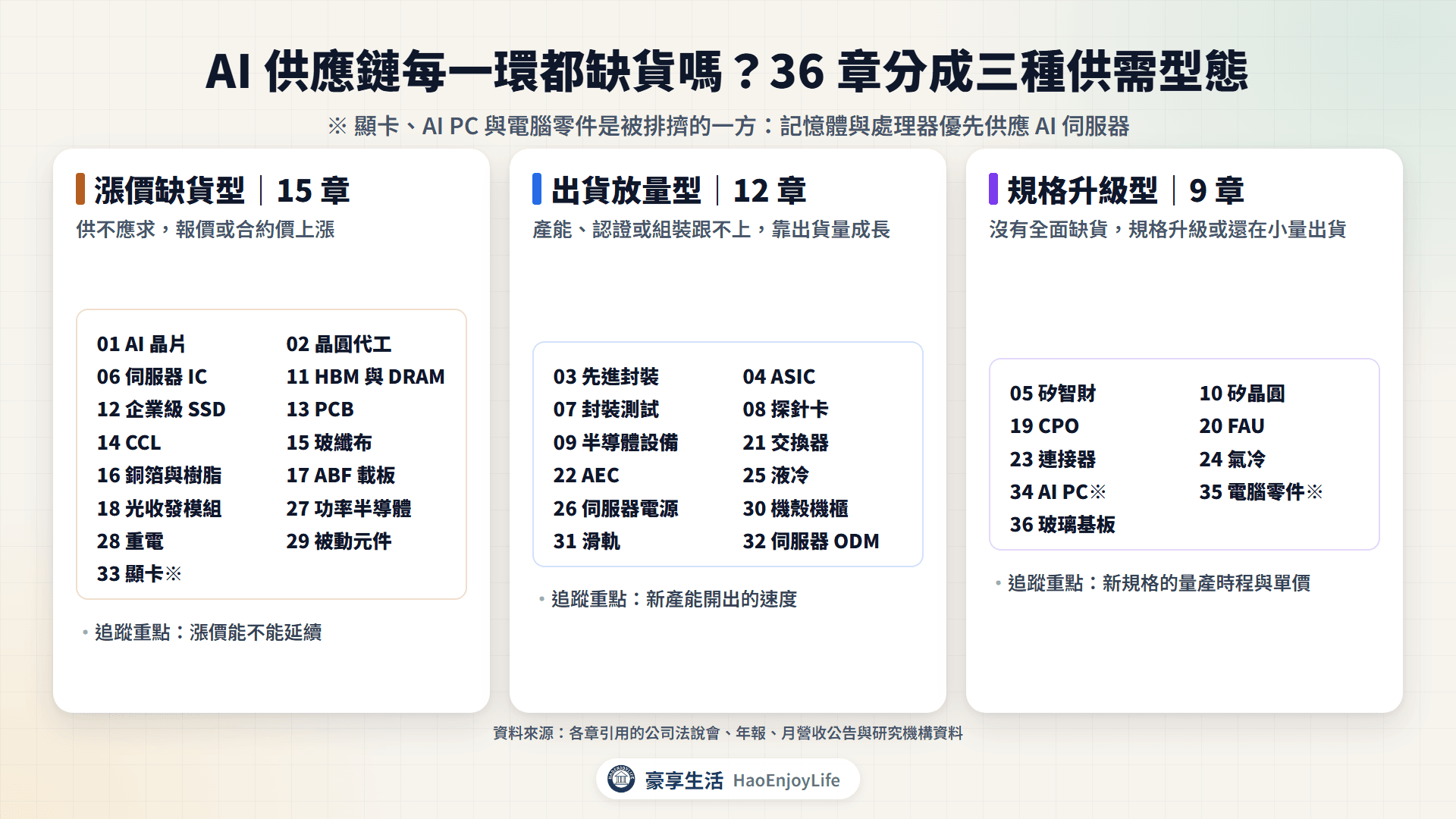The height and width of the screenshot is (819, 1456).
Task: Click the item 04 ASIC
Action: [779, 377]
